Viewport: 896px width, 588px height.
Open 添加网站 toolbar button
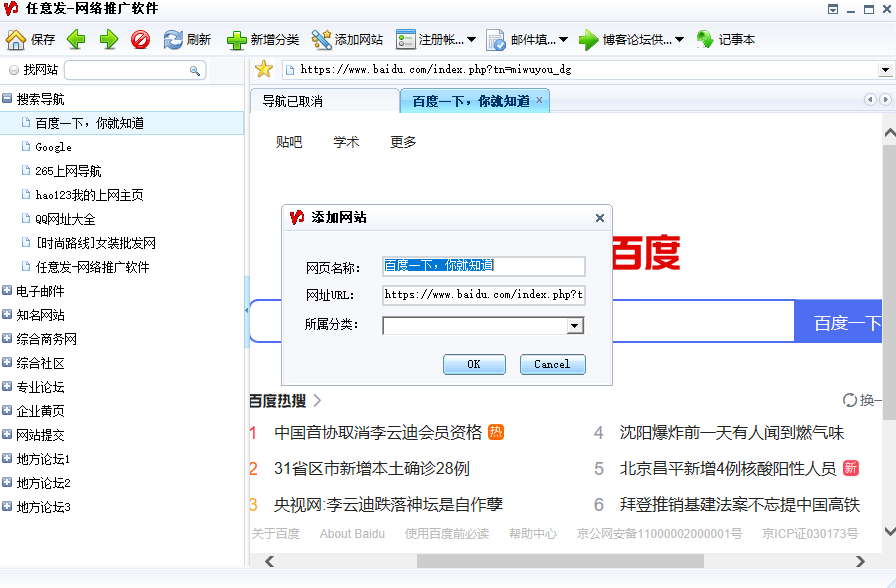point(347,39)
